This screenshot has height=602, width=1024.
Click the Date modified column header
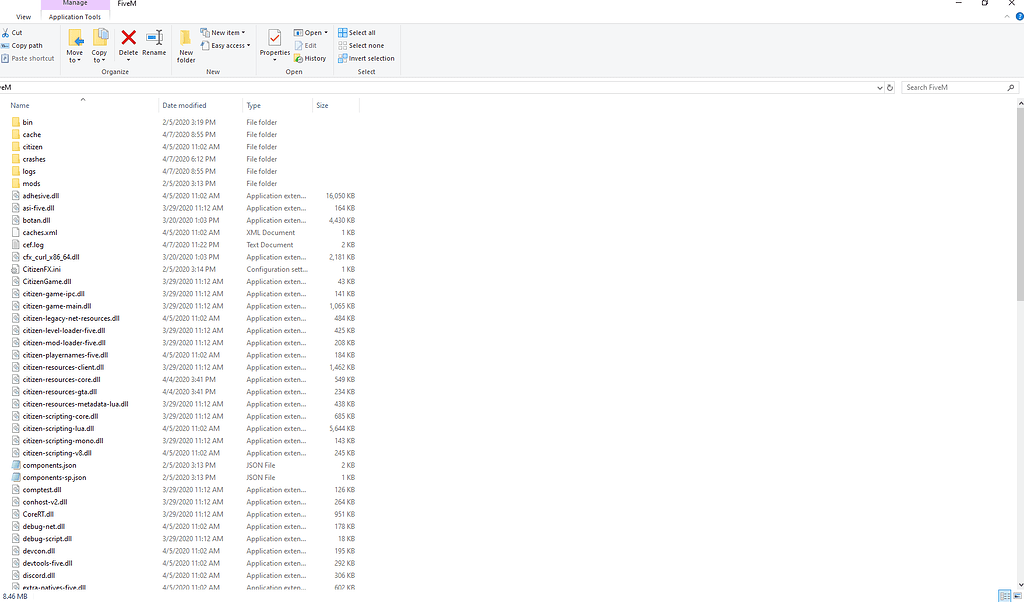pos(185,105)
